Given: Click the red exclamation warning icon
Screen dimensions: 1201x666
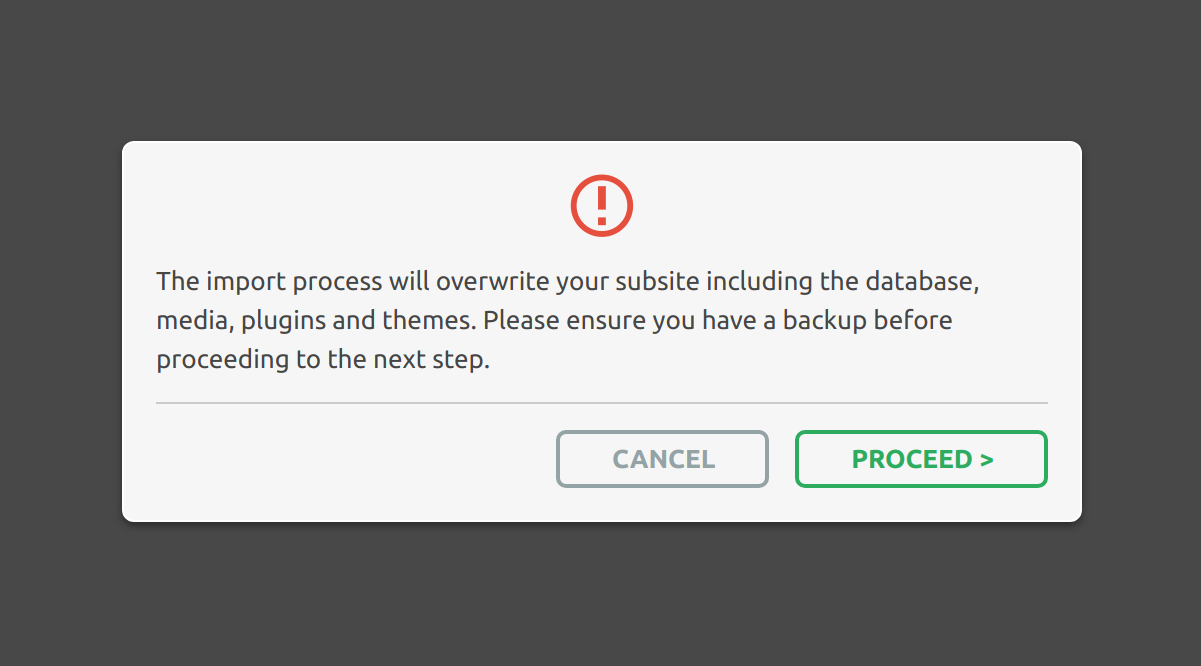Looking at the screenshot, I should [601, 206].
